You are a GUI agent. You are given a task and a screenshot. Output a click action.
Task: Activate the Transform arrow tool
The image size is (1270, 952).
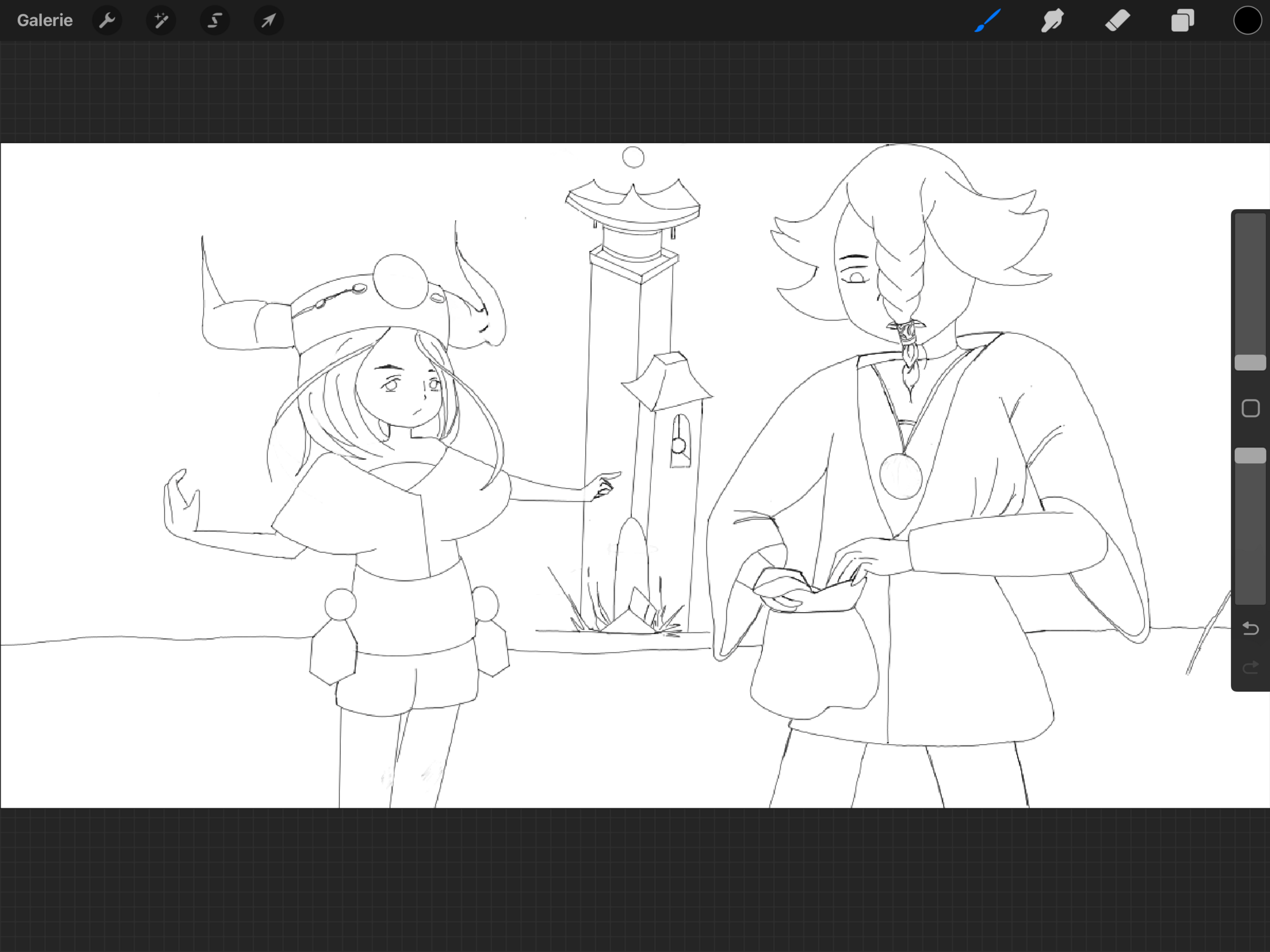pos(269,21)
